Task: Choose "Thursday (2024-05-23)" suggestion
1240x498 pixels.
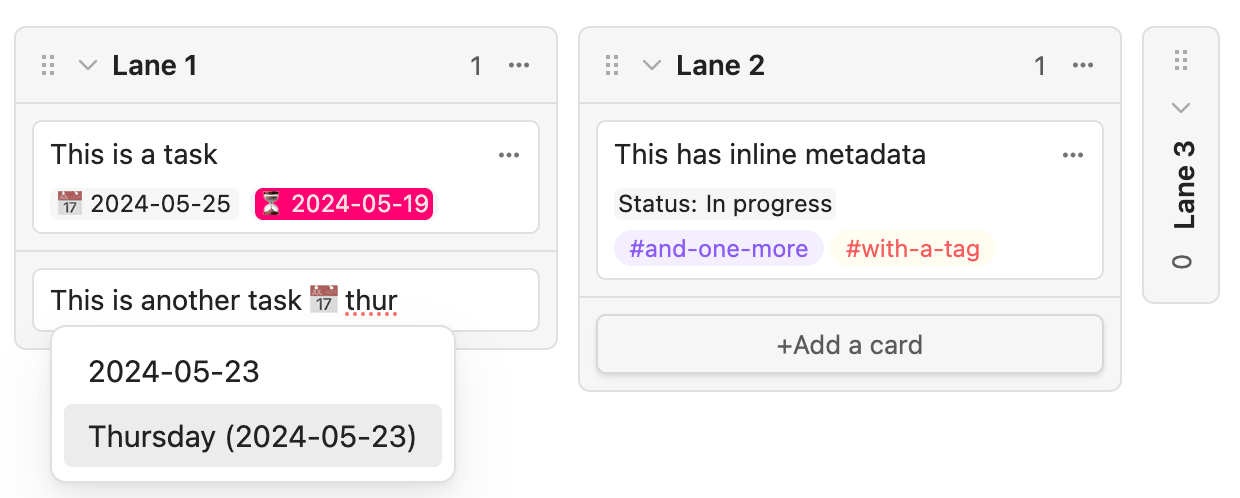Action: [253, 436]
